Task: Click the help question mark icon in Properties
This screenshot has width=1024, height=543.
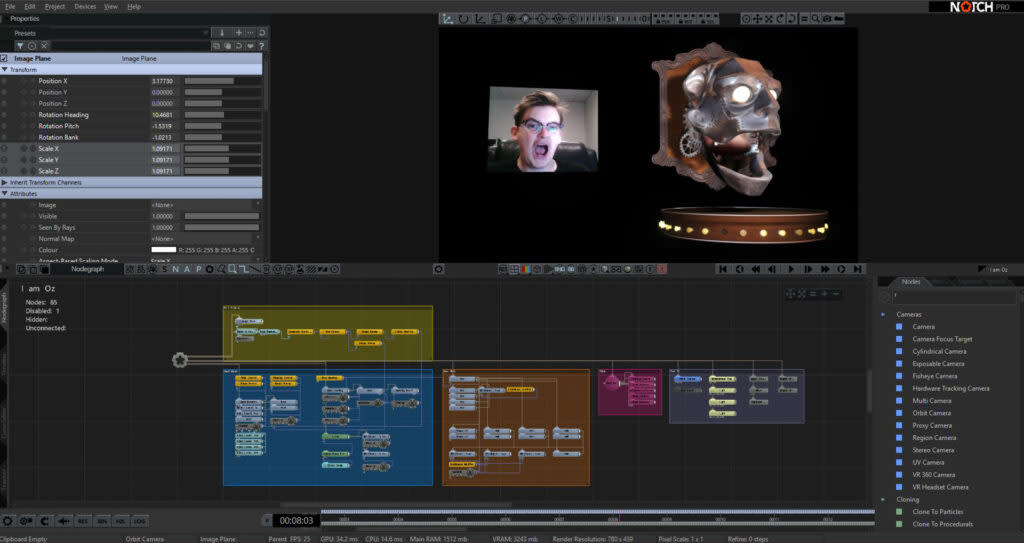Action: (x=262, y=46)
